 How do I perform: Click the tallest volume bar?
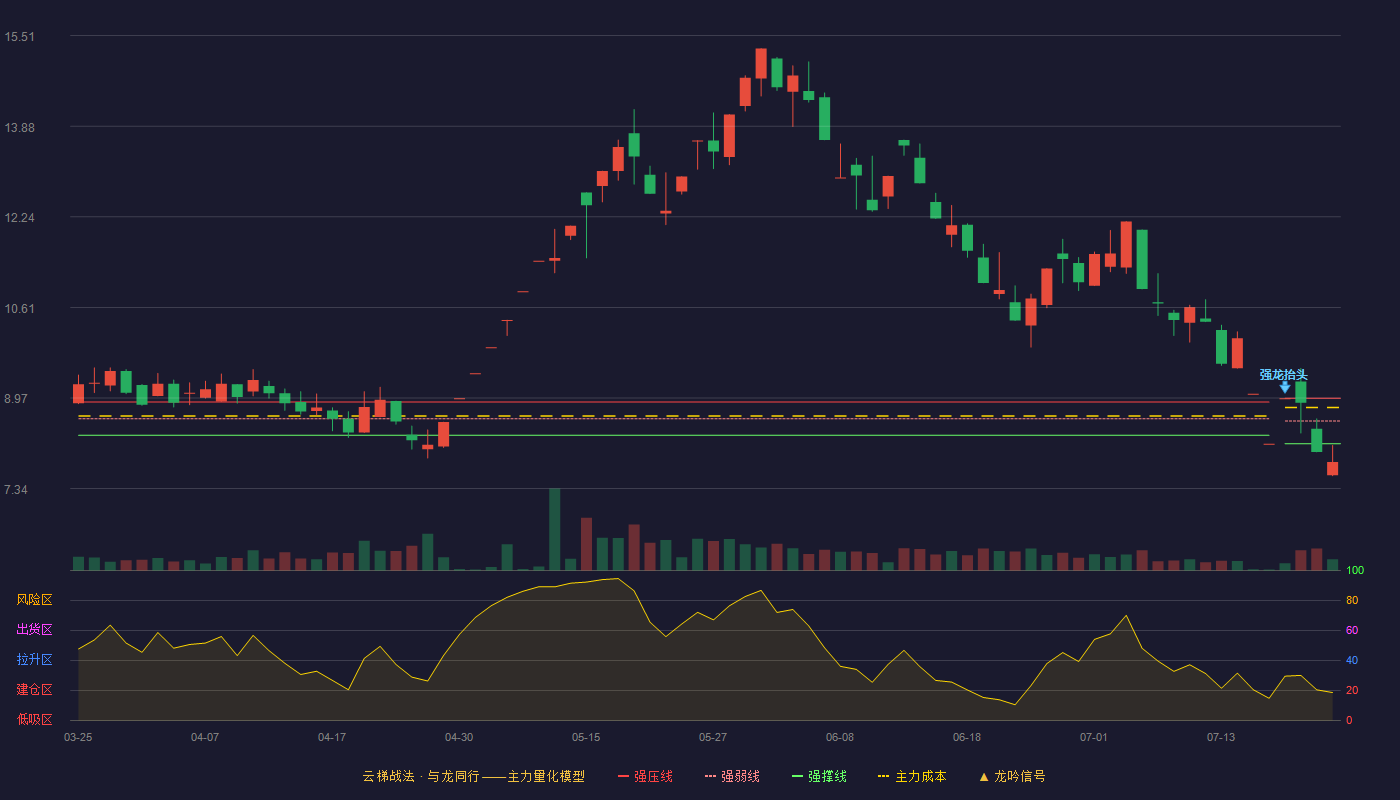[554, 529]
